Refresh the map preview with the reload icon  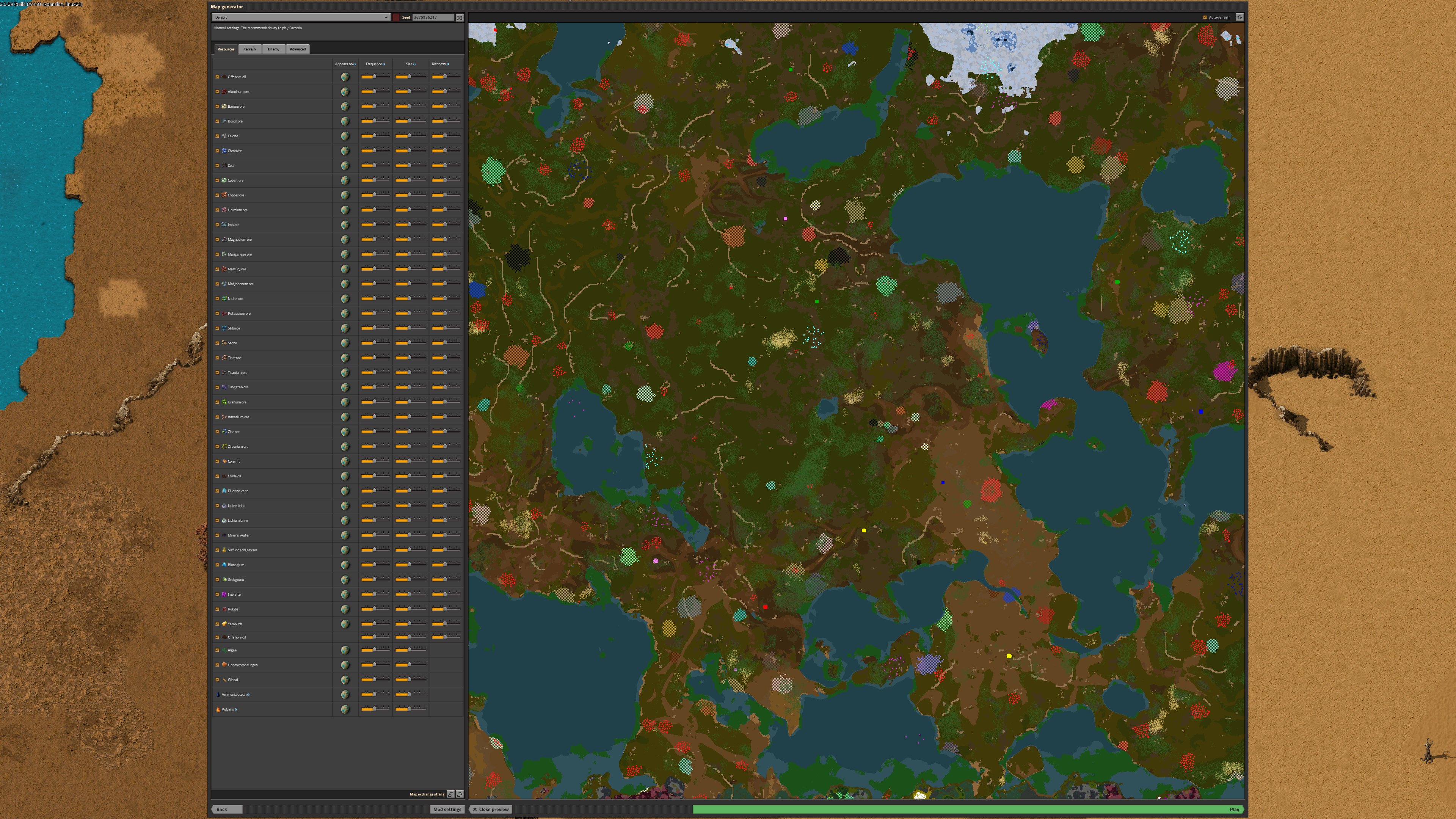pos(1239,17)
